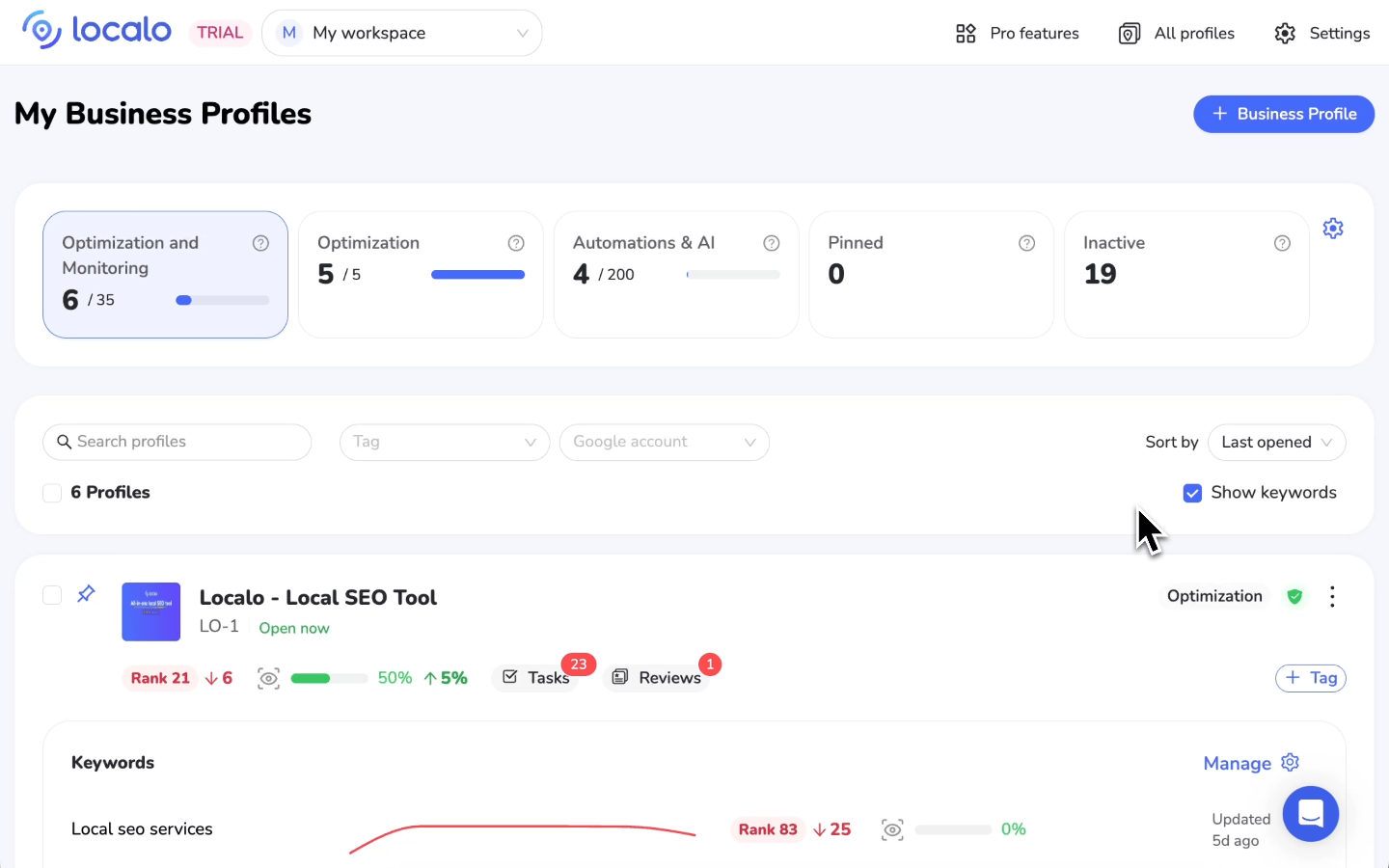Open Pro features in top navigation
This screenshot has width=1389, height=868.
1017,34
